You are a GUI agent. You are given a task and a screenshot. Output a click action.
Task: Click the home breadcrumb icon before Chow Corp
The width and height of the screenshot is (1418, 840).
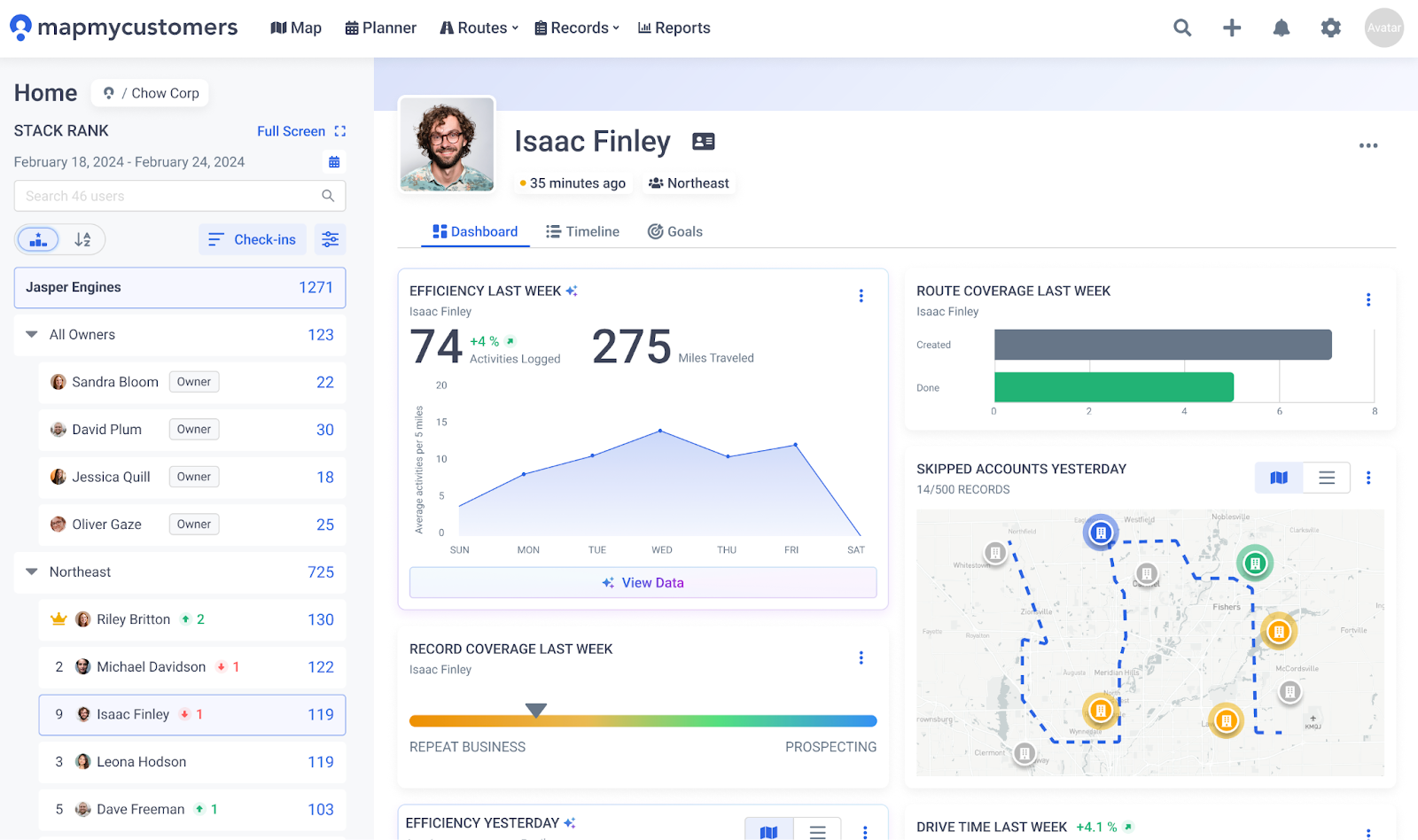point(109,93)
